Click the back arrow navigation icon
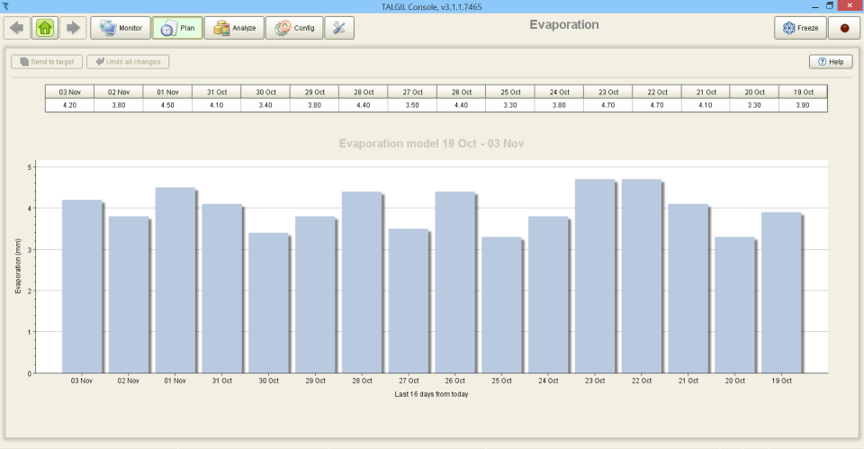This screenshot has width=864, height=449. point(17,28)
